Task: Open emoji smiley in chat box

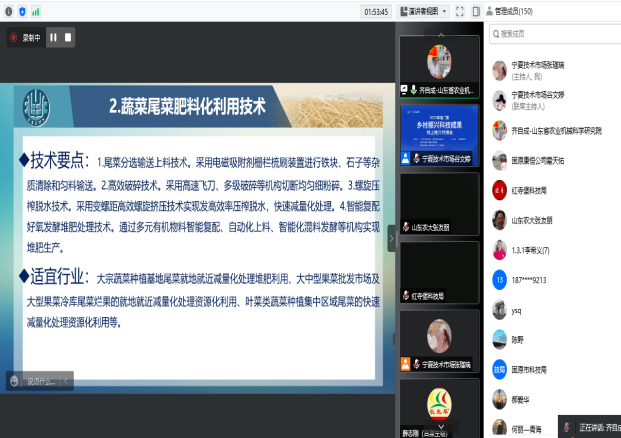Action: click(14, 381)
